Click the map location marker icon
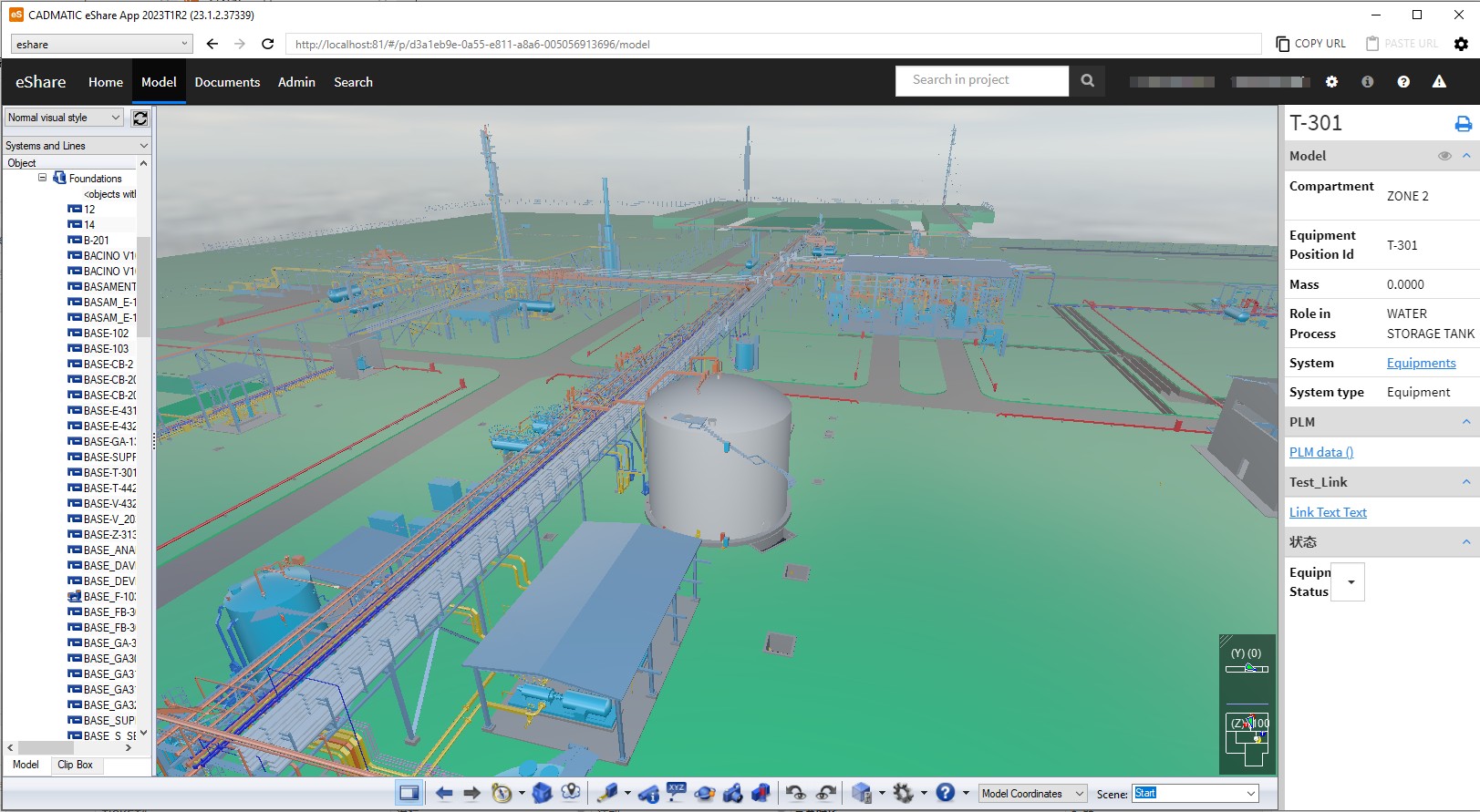 (x=571, y=793)
